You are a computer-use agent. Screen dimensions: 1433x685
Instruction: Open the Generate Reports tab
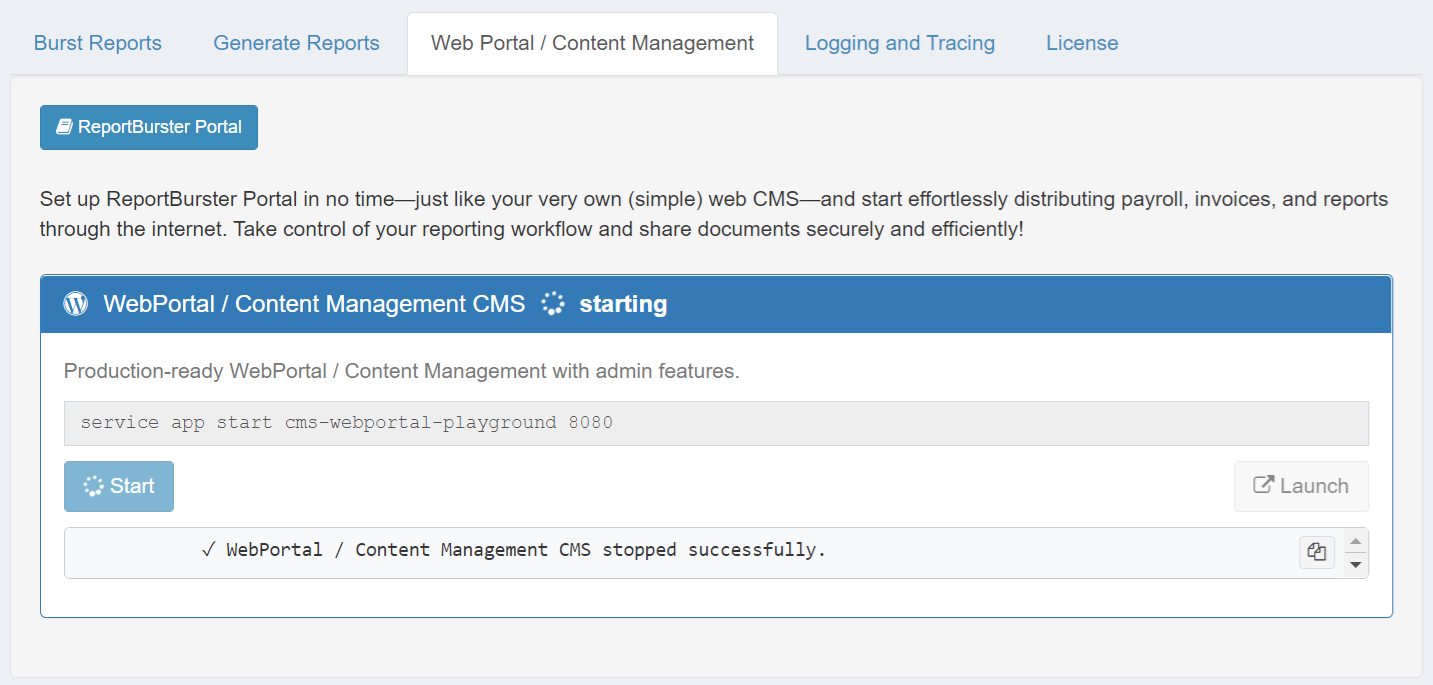coord(296,43)
